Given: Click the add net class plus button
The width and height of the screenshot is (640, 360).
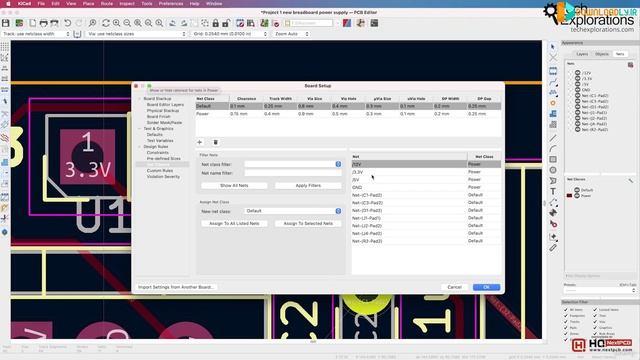Looking at the screenshot, I should (x=200, y=142).
